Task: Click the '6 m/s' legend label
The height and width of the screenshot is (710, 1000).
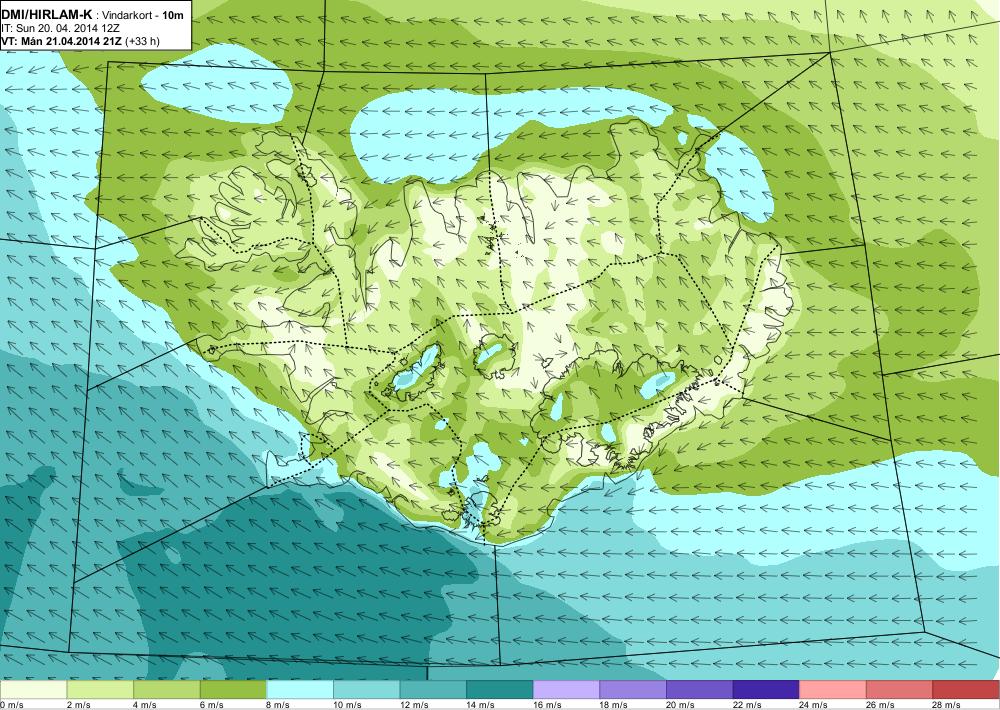Action: [211, 705]
